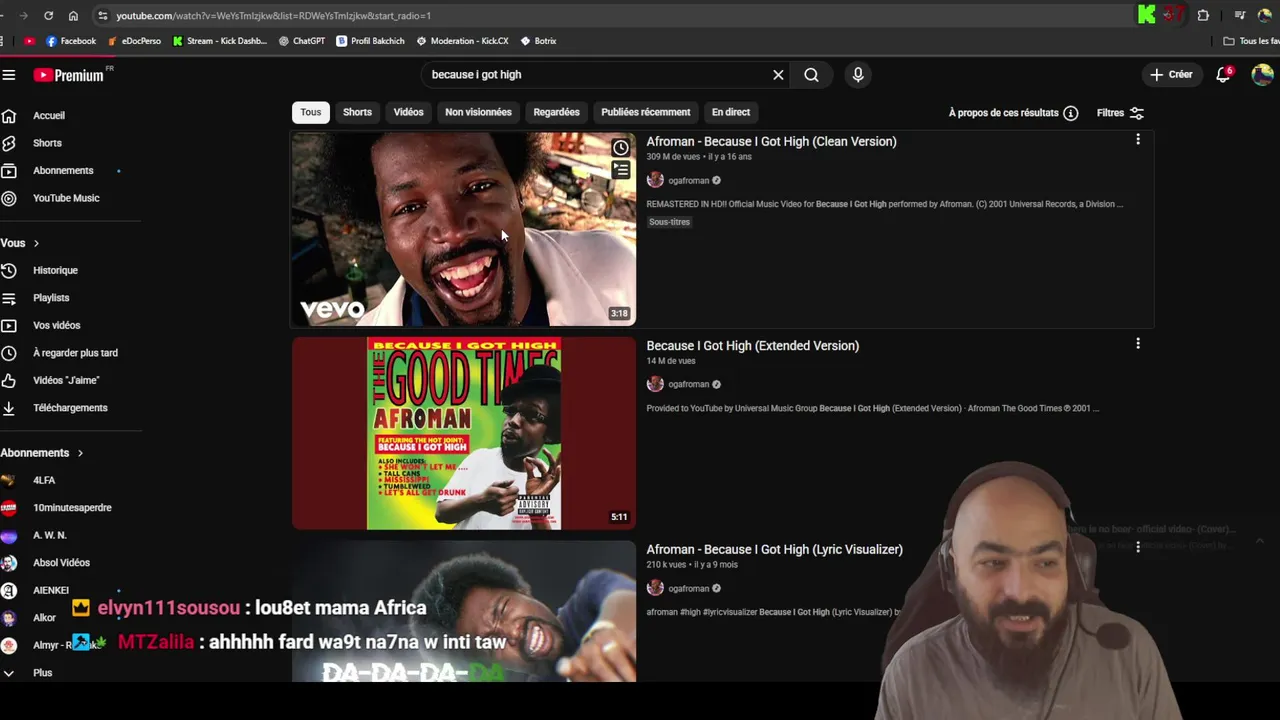1280x720 pixels.
Task: Click the browser home button
Action: [x=73, y=15]
